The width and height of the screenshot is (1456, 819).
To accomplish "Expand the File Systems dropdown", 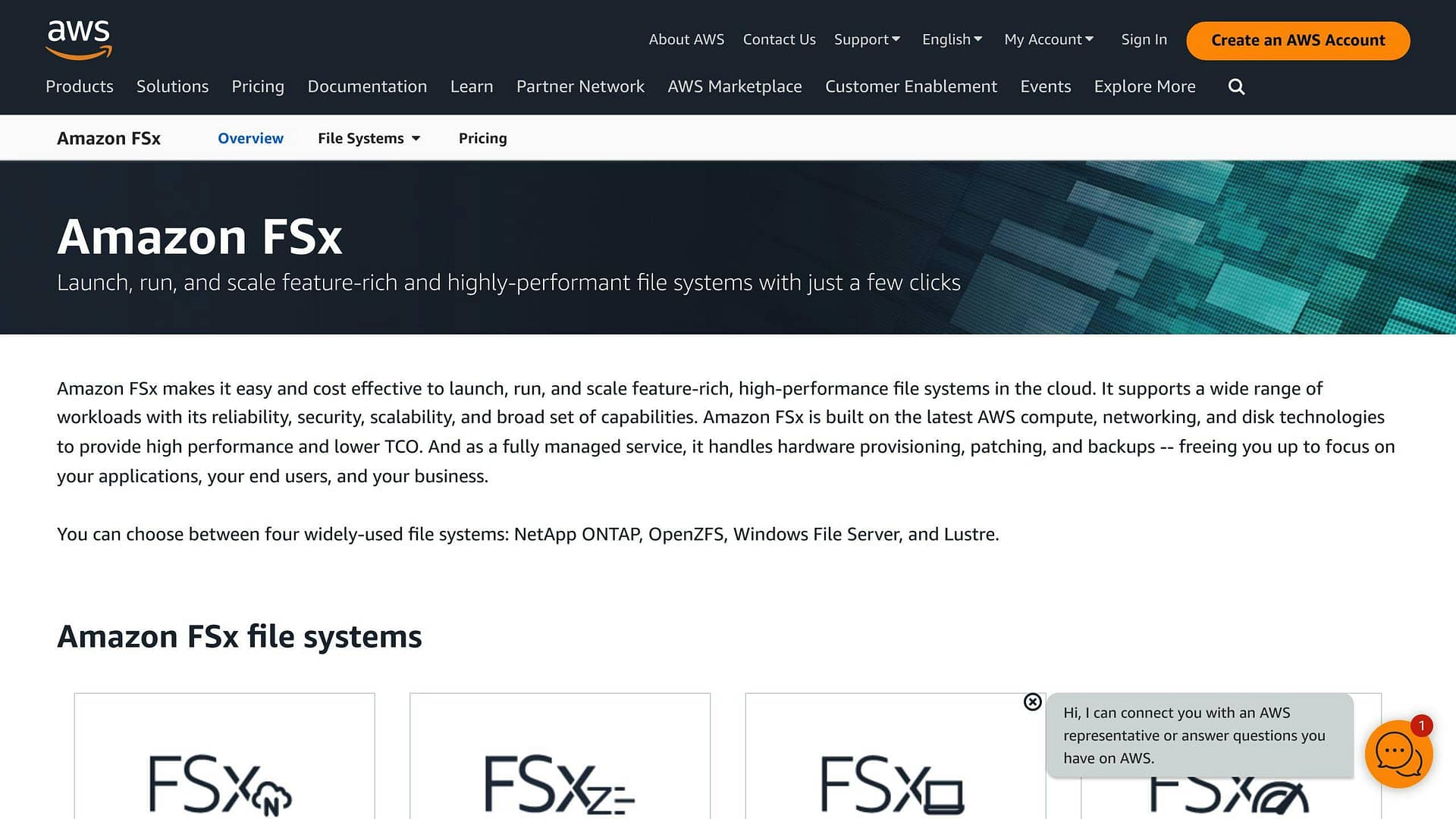I will click(x=369, y=138).
